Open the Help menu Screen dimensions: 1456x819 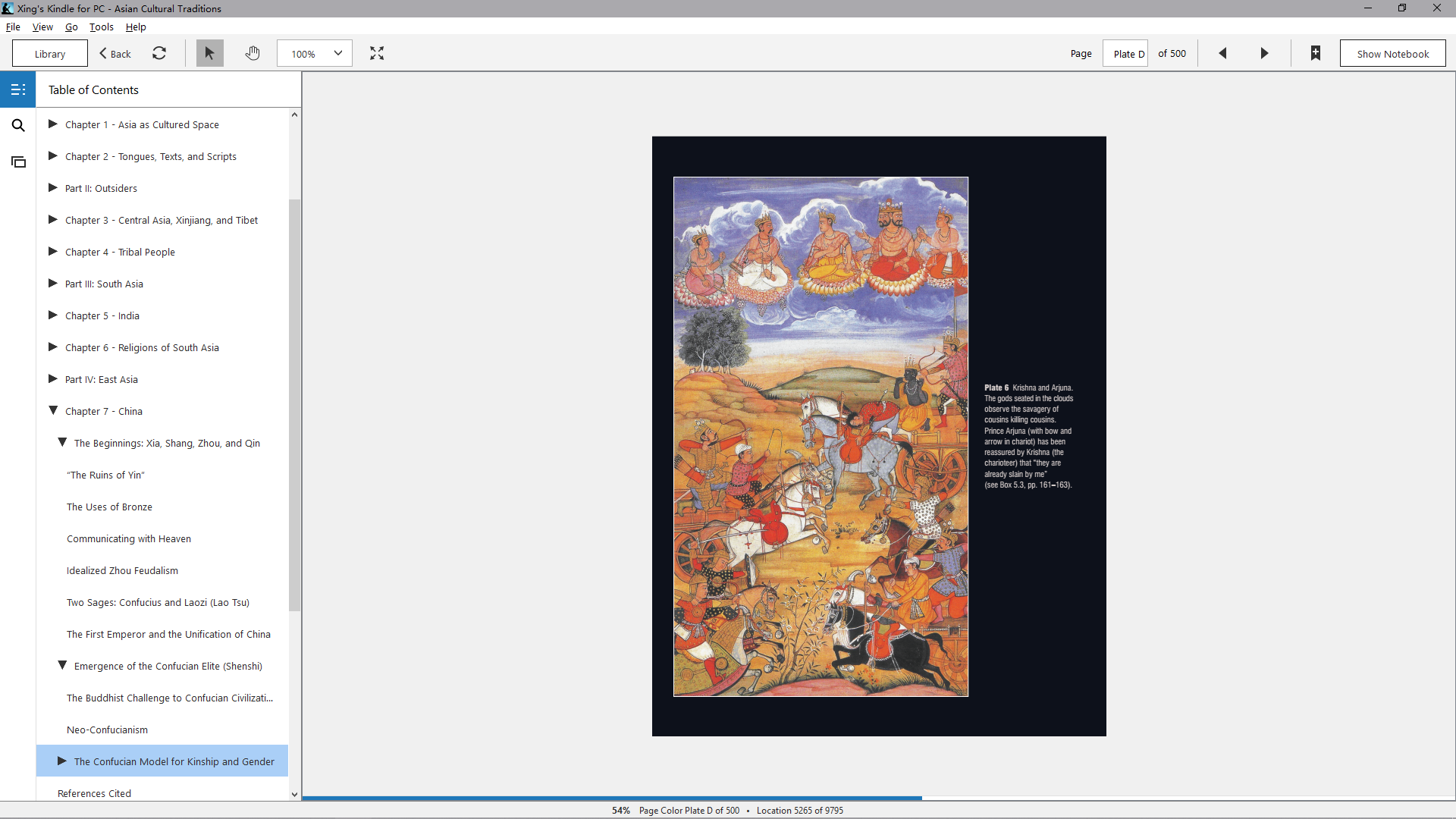click(136, 27)
